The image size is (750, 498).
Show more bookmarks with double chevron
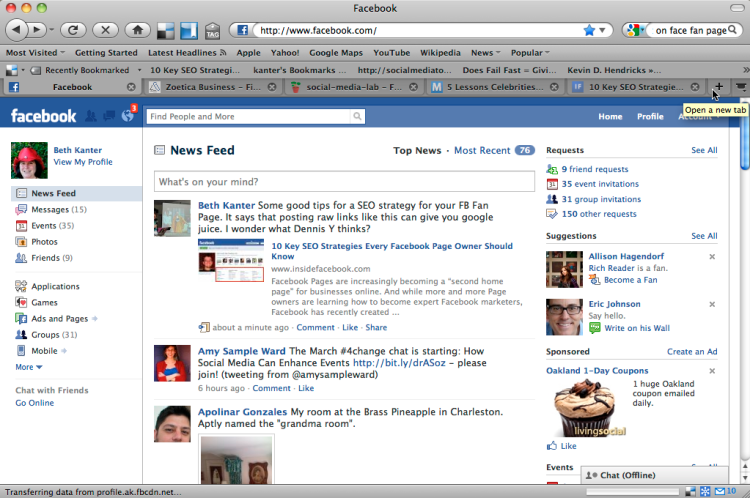click(x=746, y=70)
